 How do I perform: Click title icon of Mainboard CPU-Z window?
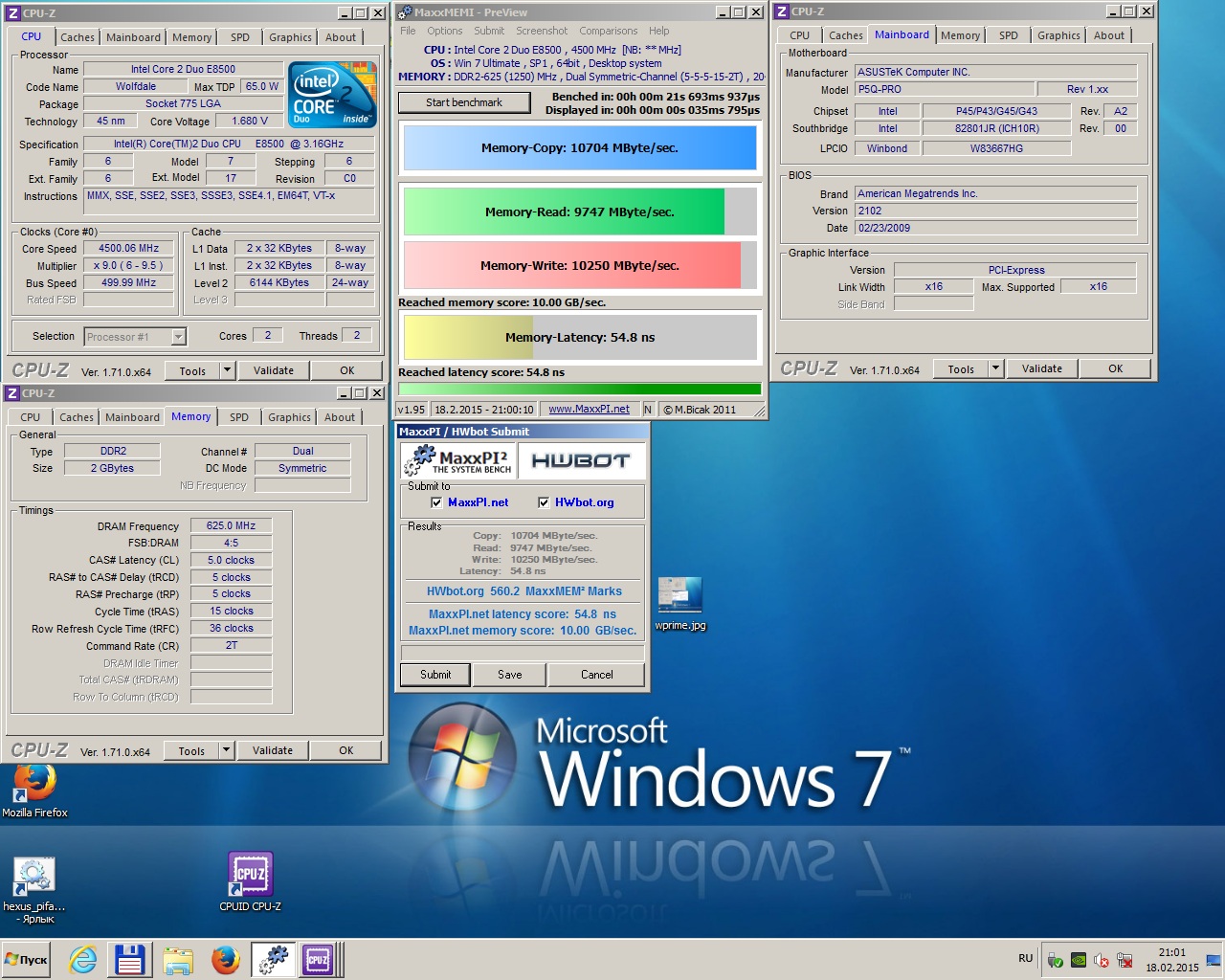[x=782, y=11]
